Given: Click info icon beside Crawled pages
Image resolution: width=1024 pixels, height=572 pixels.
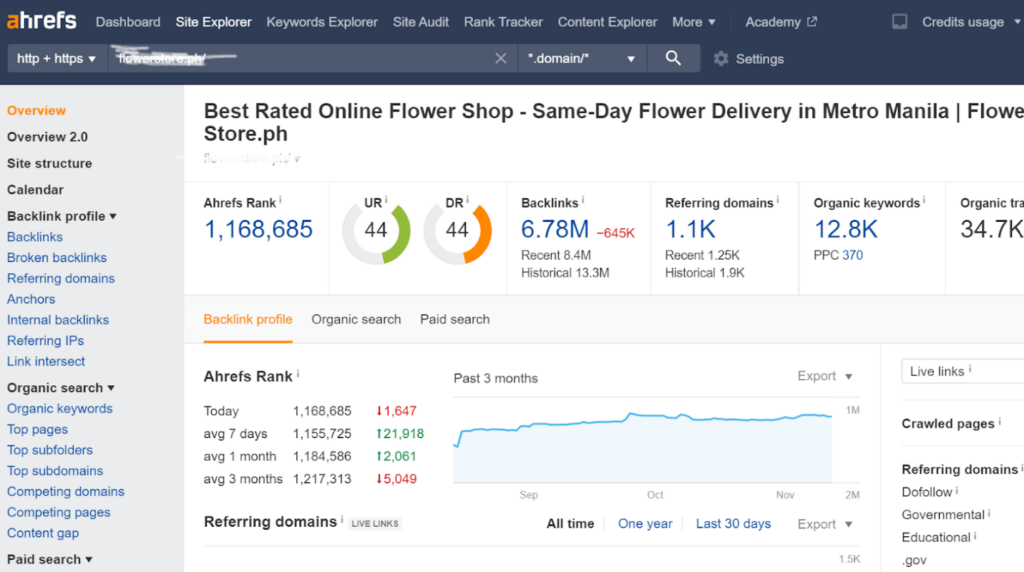Looking at the screenshot, I should (x=1000, y=421).
